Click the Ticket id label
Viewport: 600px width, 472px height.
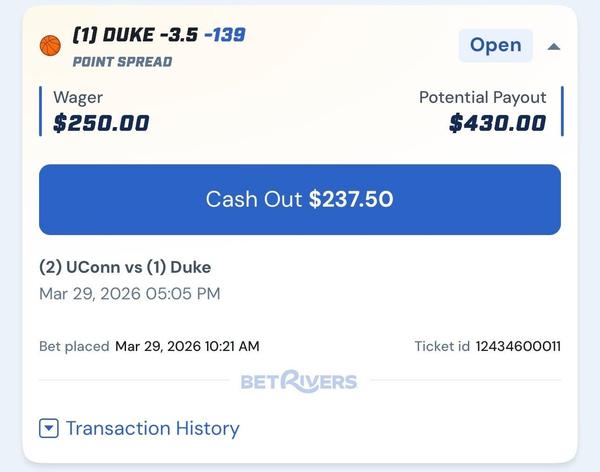click(x=441, y=346)
